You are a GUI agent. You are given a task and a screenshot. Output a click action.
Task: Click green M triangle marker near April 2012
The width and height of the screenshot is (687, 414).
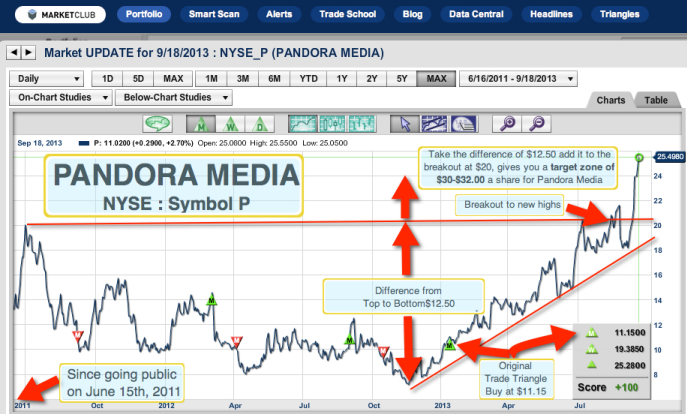[x=212, y=301]
